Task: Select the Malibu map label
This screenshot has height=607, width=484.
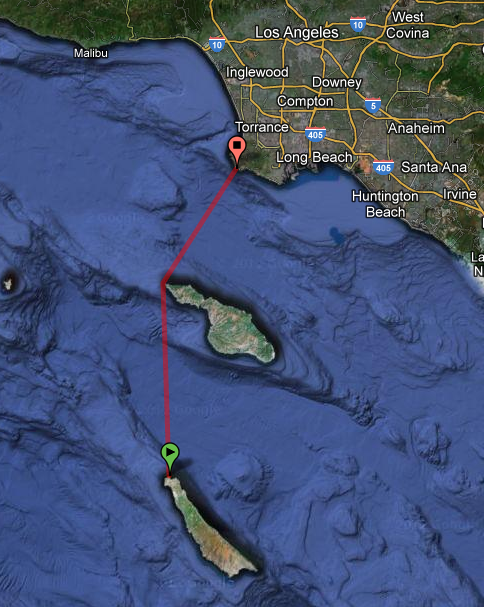Action: pyautogui.click(x=91, y=53)
